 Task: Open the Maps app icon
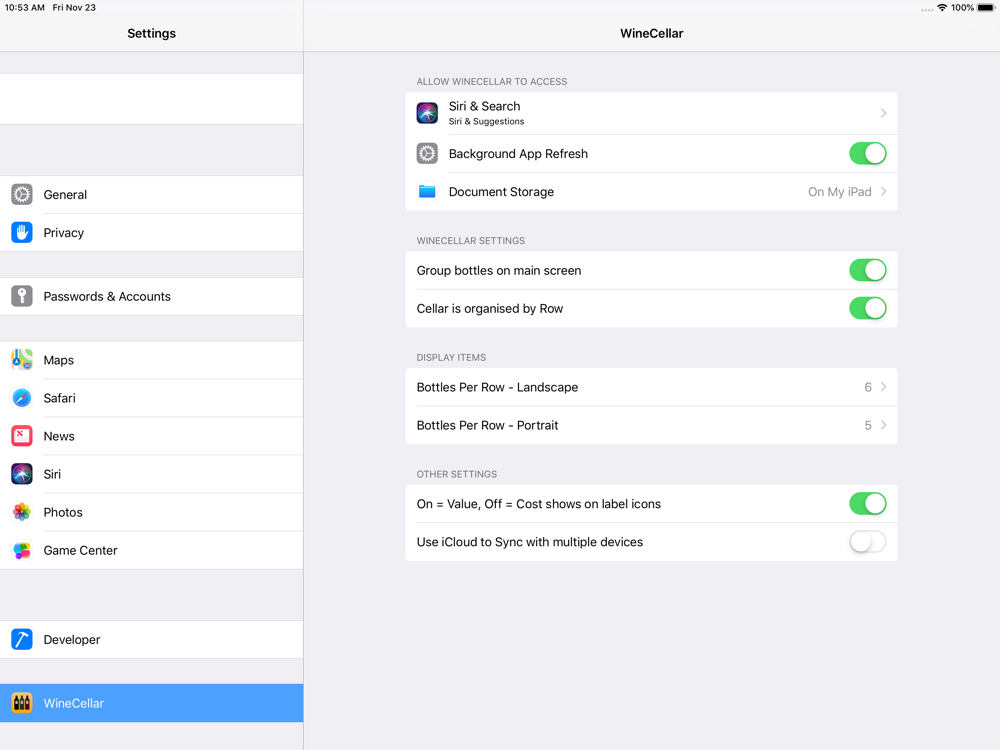(22, 360)
